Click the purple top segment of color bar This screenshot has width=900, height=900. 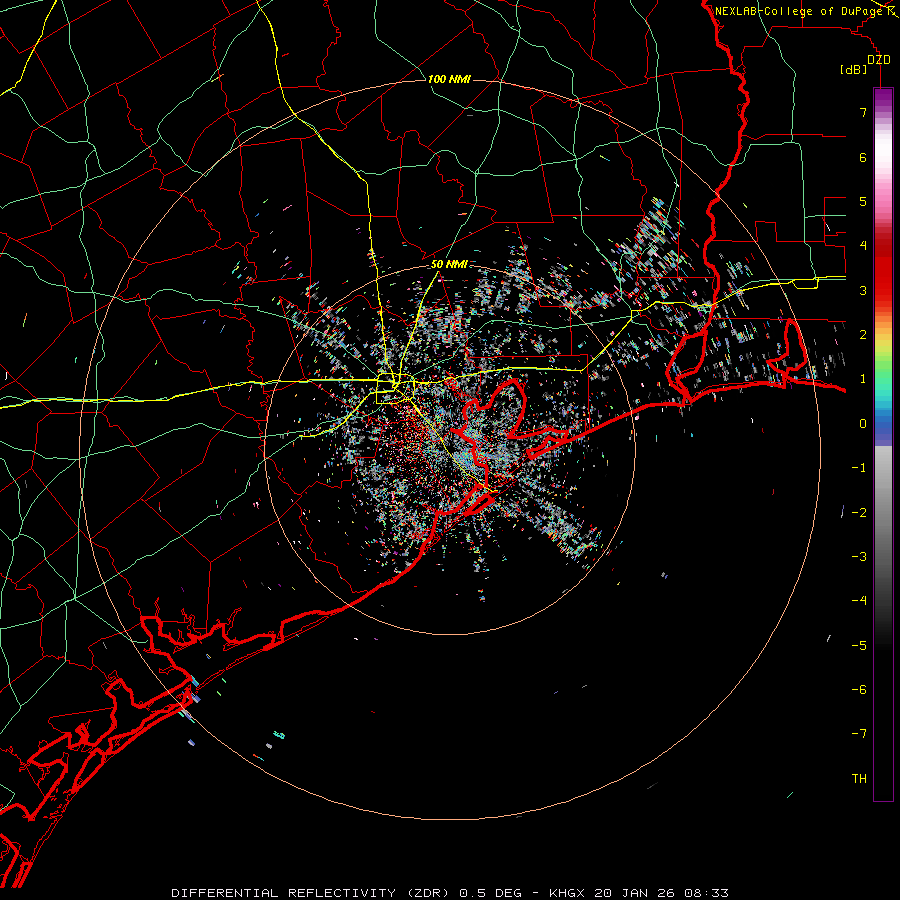click(x=883, y=96)
